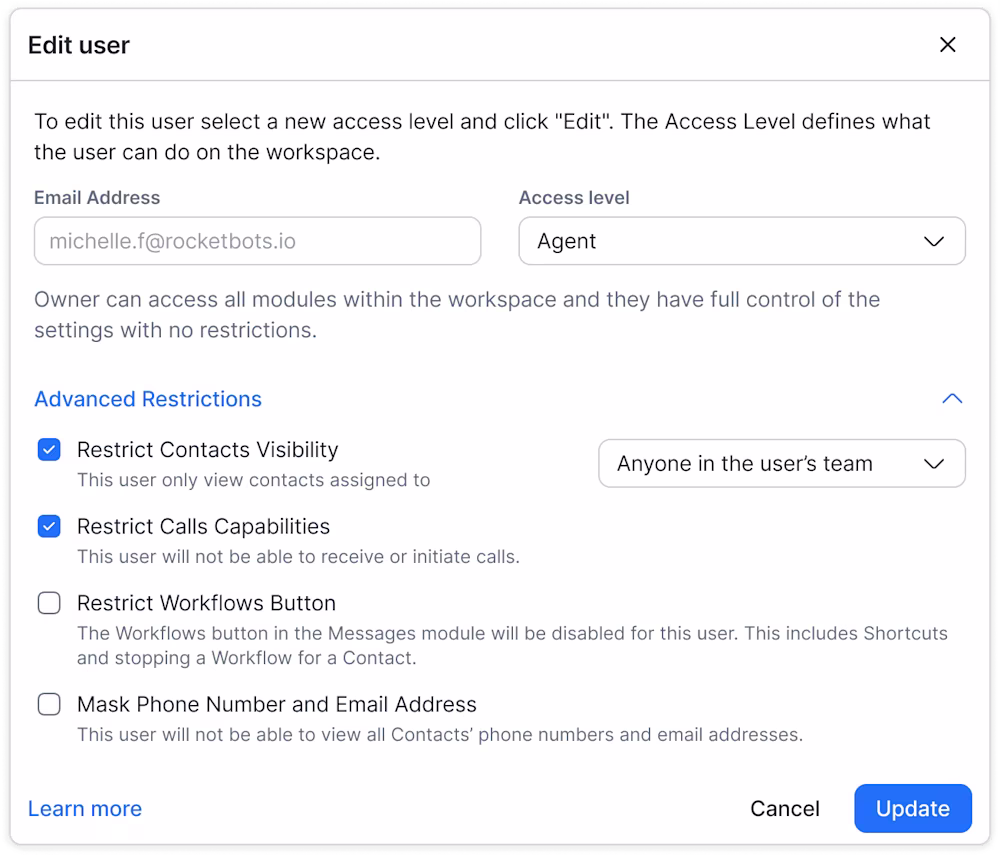Enable the Restrict Workflows Button checkbox
The width and height of the screenshot is (1000, 856).
click(49, 603)
